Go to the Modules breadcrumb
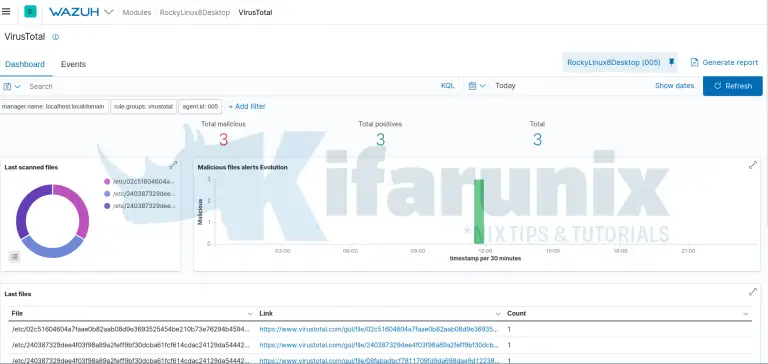Viewport: 768px width, 364px height. pos(137,13)
